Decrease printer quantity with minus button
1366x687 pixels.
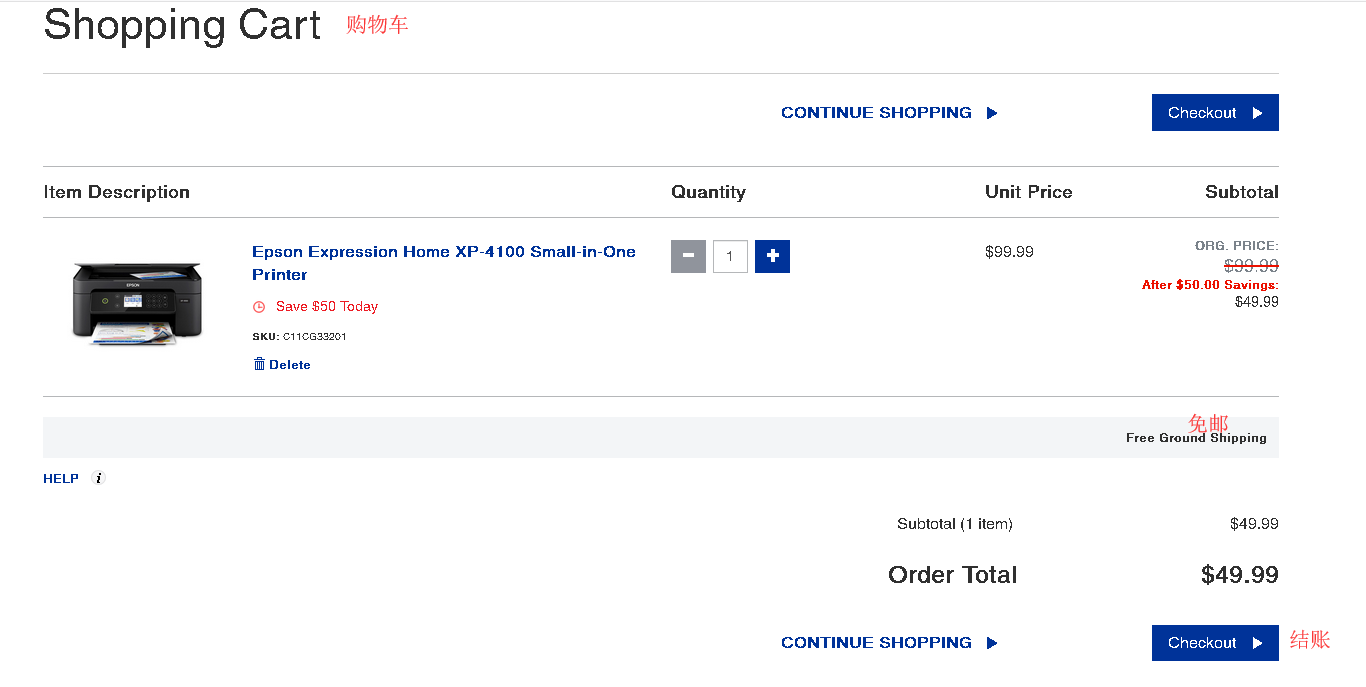click(688, 256)
